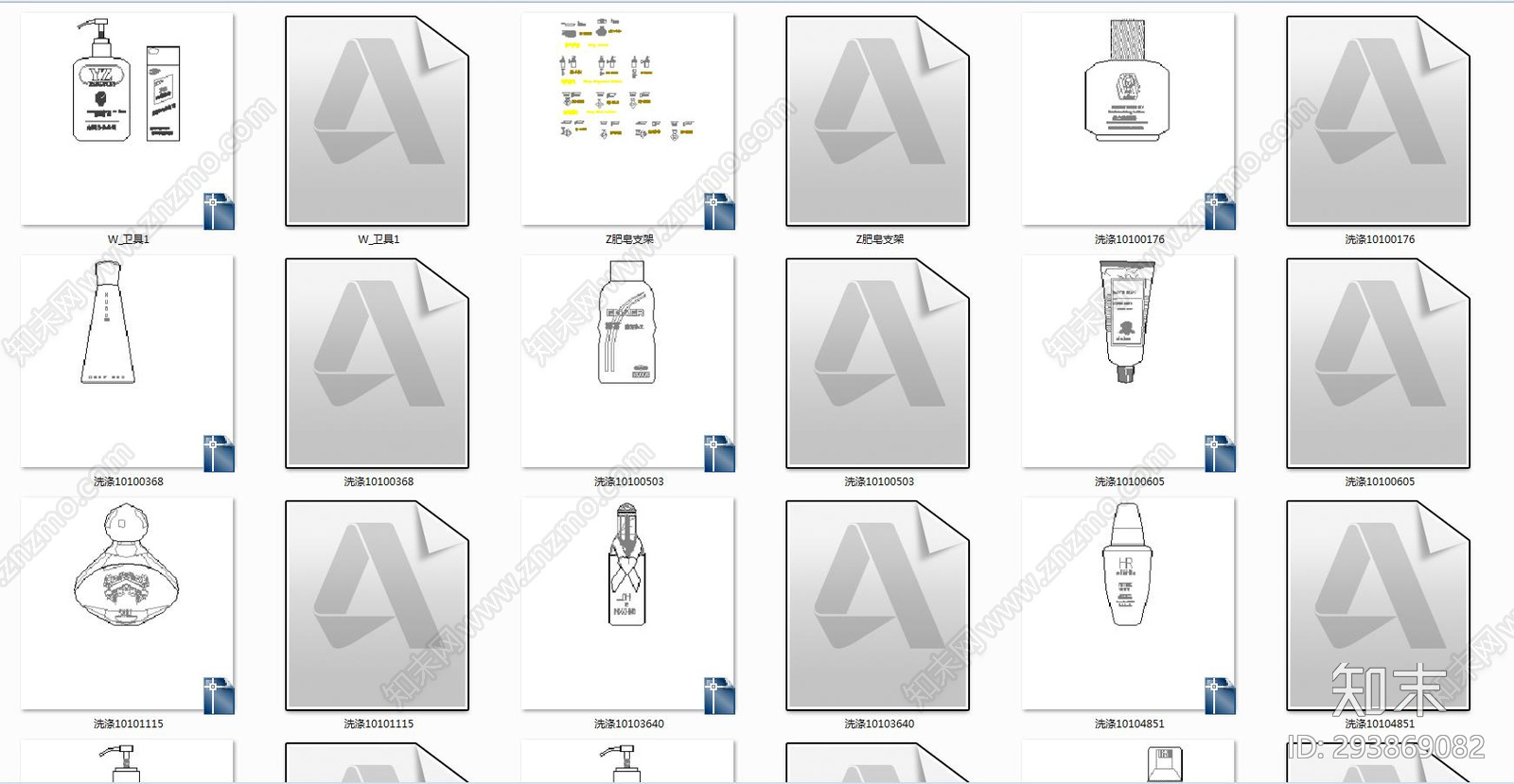Screen dimensions: 1514x784
Task: Open the 洗涤10100176 bottle drawing thumbnail
Action: [1129, 120]
